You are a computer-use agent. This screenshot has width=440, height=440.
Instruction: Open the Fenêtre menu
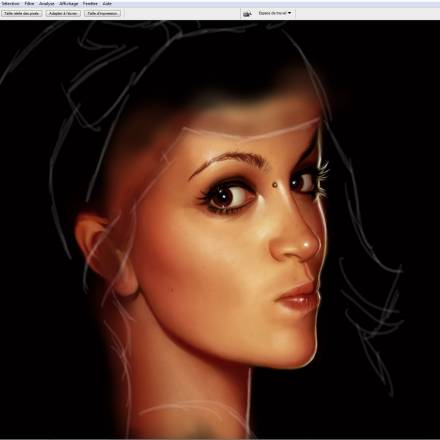[x=90, y=4]
